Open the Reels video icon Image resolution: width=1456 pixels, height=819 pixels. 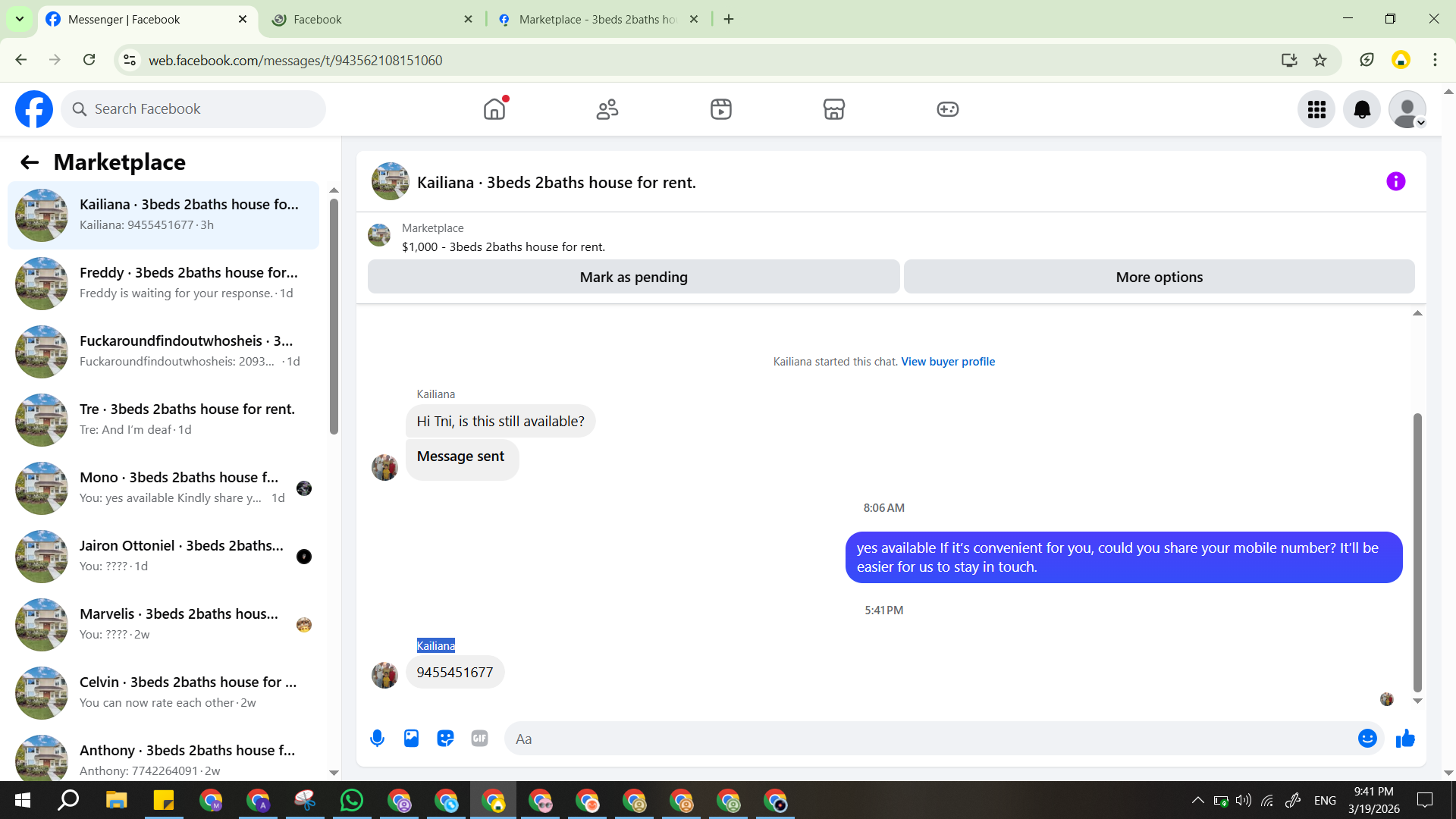coord(720,109)
